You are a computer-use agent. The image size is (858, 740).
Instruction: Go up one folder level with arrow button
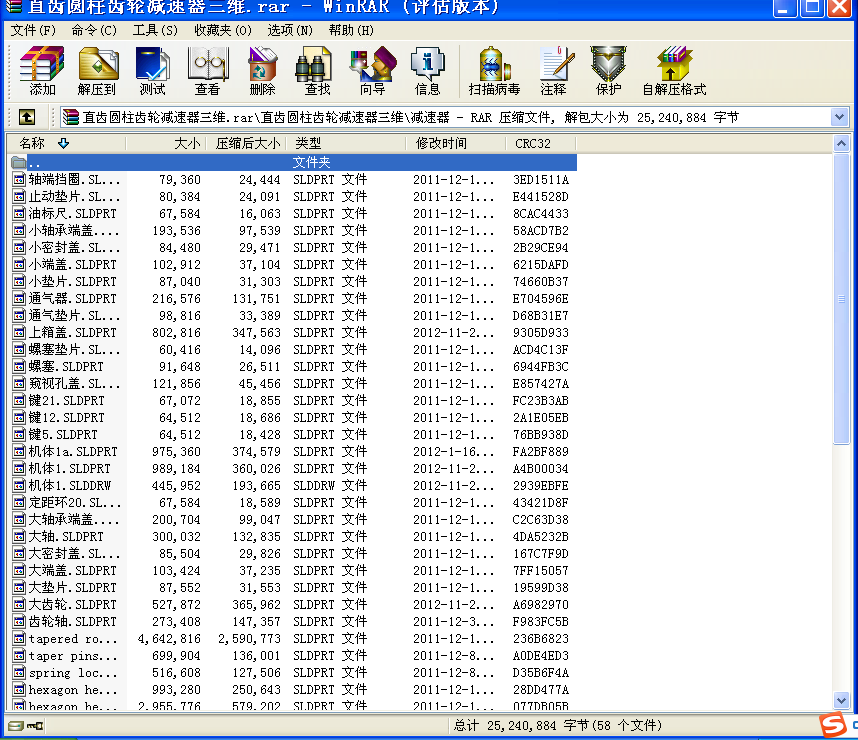coord(27,117)
